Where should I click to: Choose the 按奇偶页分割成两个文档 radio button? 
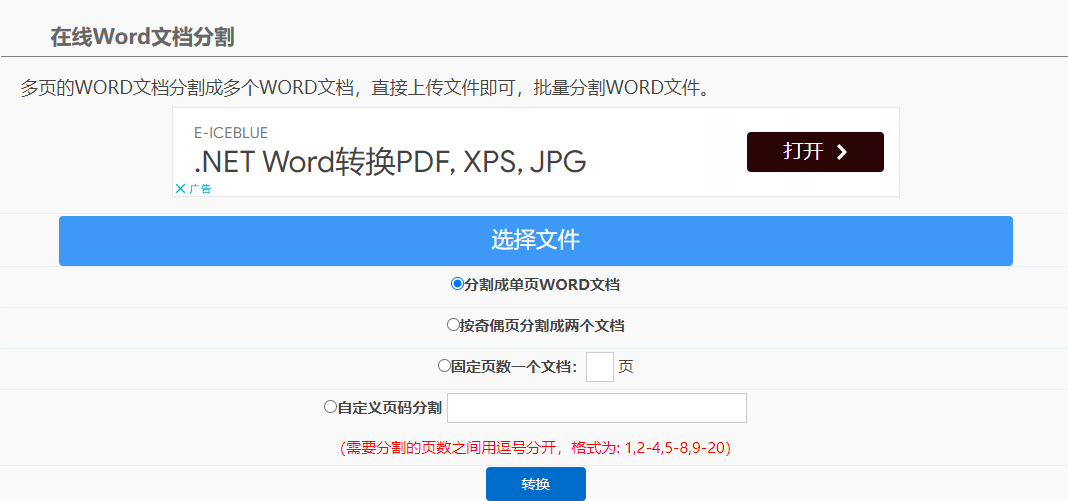(x=452, y=325)
